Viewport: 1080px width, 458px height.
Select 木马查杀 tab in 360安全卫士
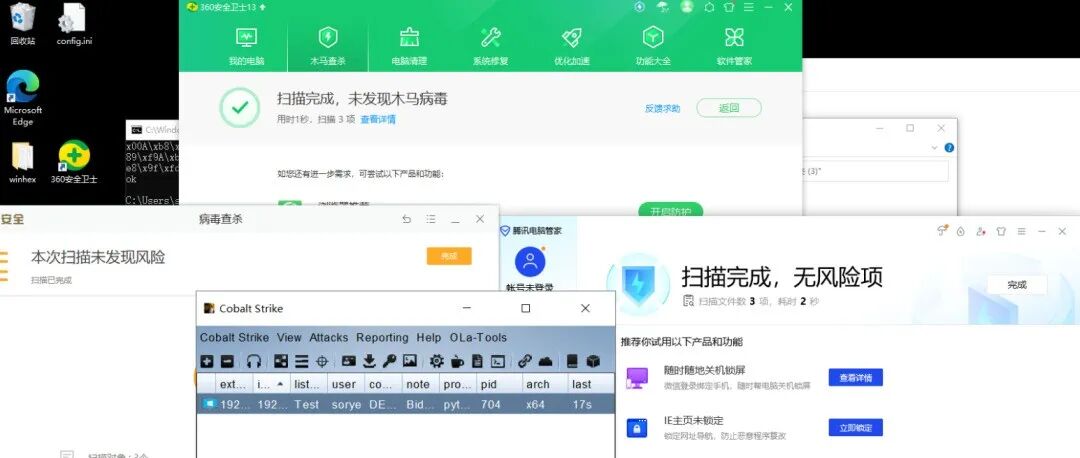[328, 47]
